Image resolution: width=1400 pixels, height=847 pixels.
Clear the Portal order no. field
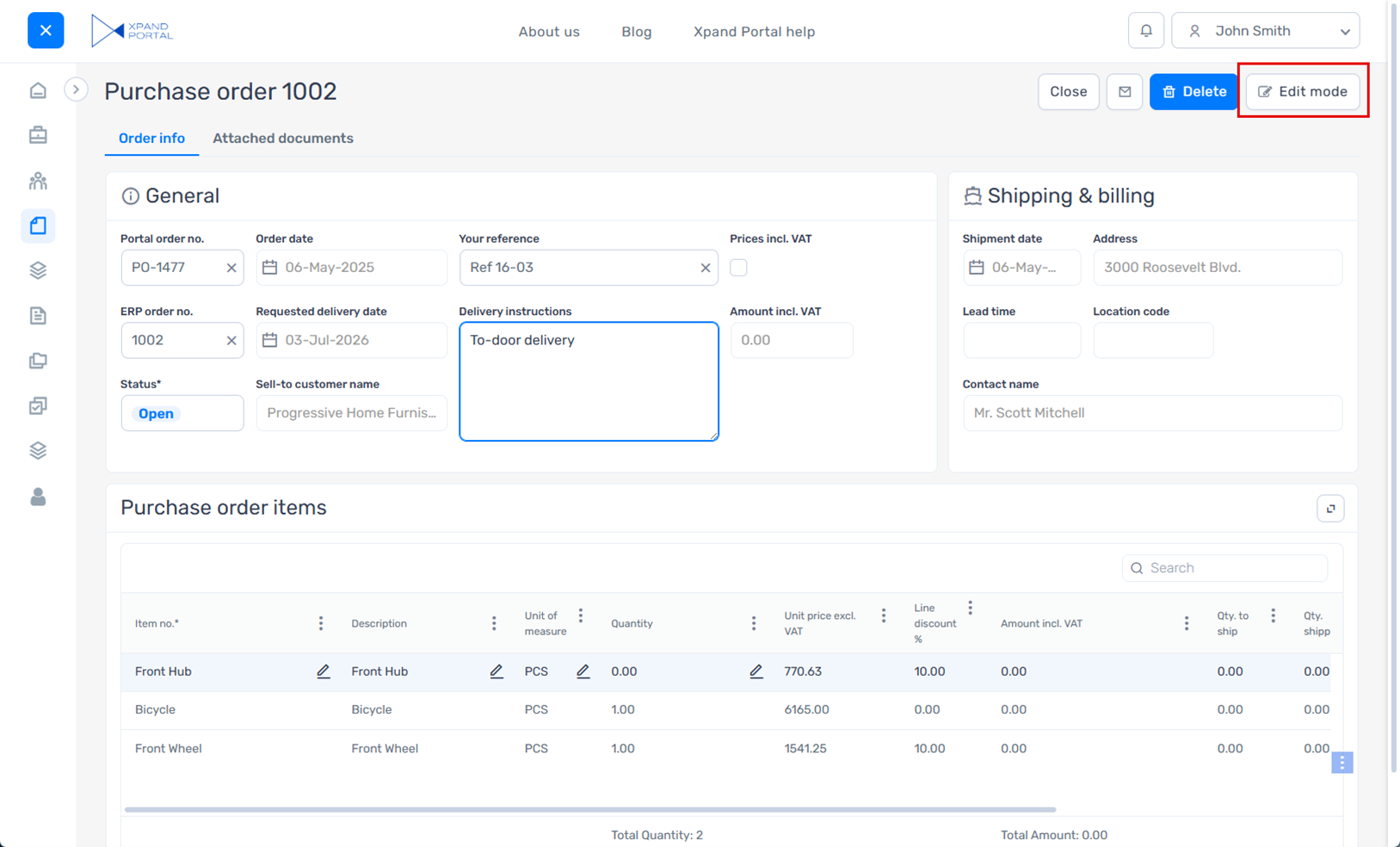coord(231,268)
